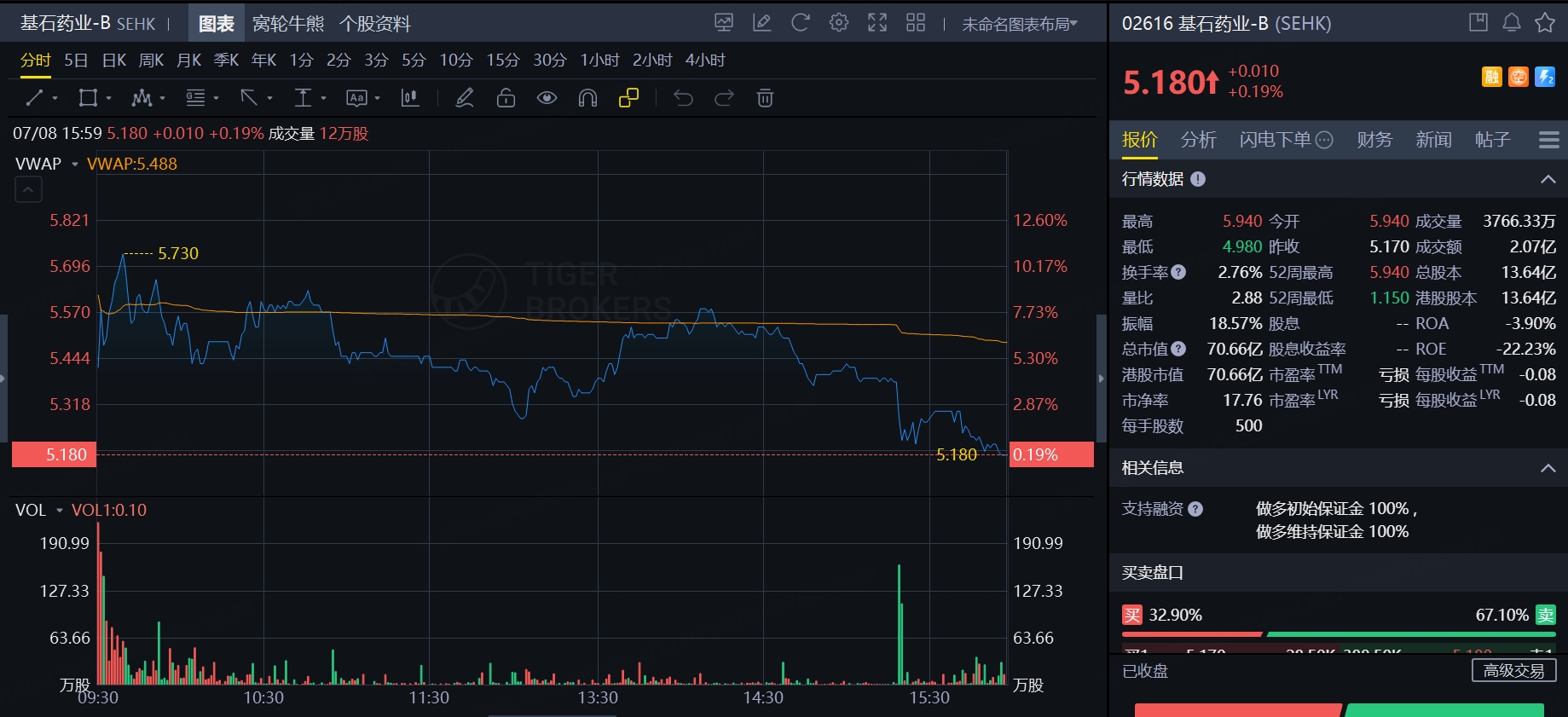Image resolution: width=1568 pixels, height=717 pixels.
Task: Open the chart edit pencil icon
Action: point(762,23)
